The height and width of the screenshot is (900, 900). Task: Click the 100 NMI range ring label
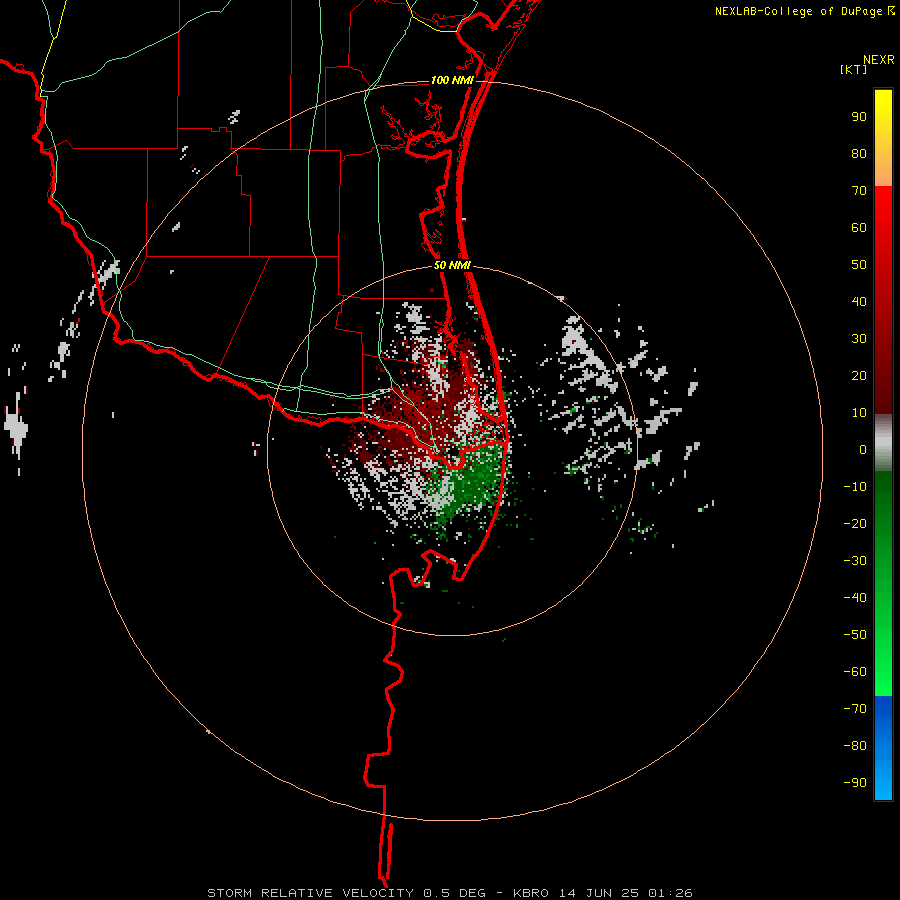(x=452, y=80)
